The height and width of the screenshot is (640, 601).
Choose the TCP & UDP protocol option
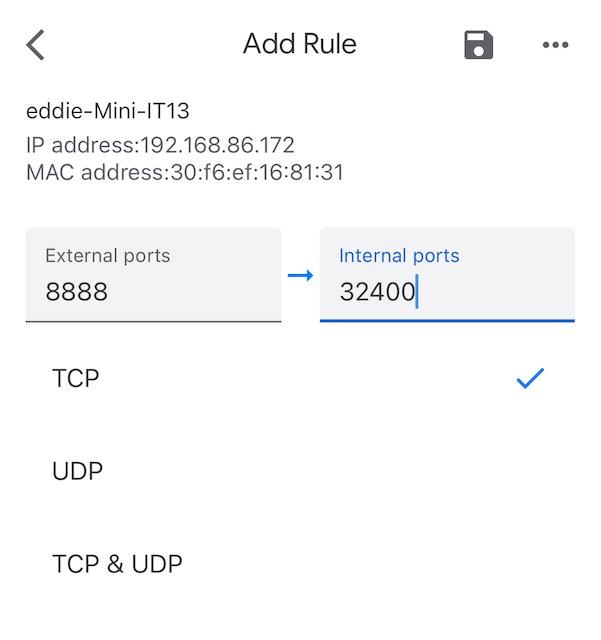pos(117,564)
